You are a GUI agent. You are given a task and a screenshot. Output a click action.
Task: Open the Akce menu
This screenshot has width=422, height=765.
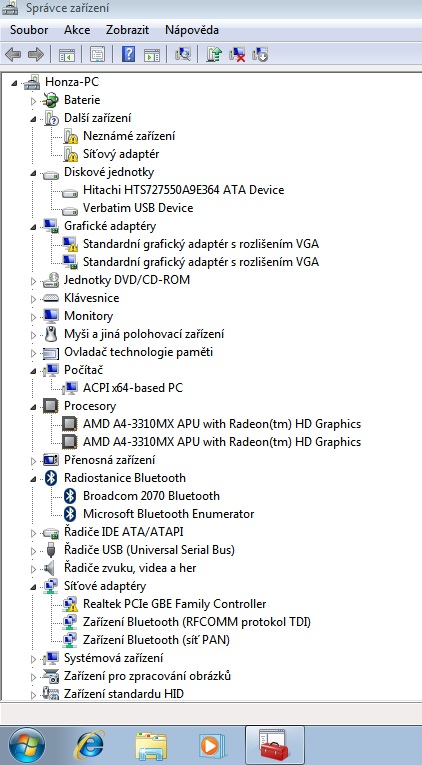click(x=77, y=30)
